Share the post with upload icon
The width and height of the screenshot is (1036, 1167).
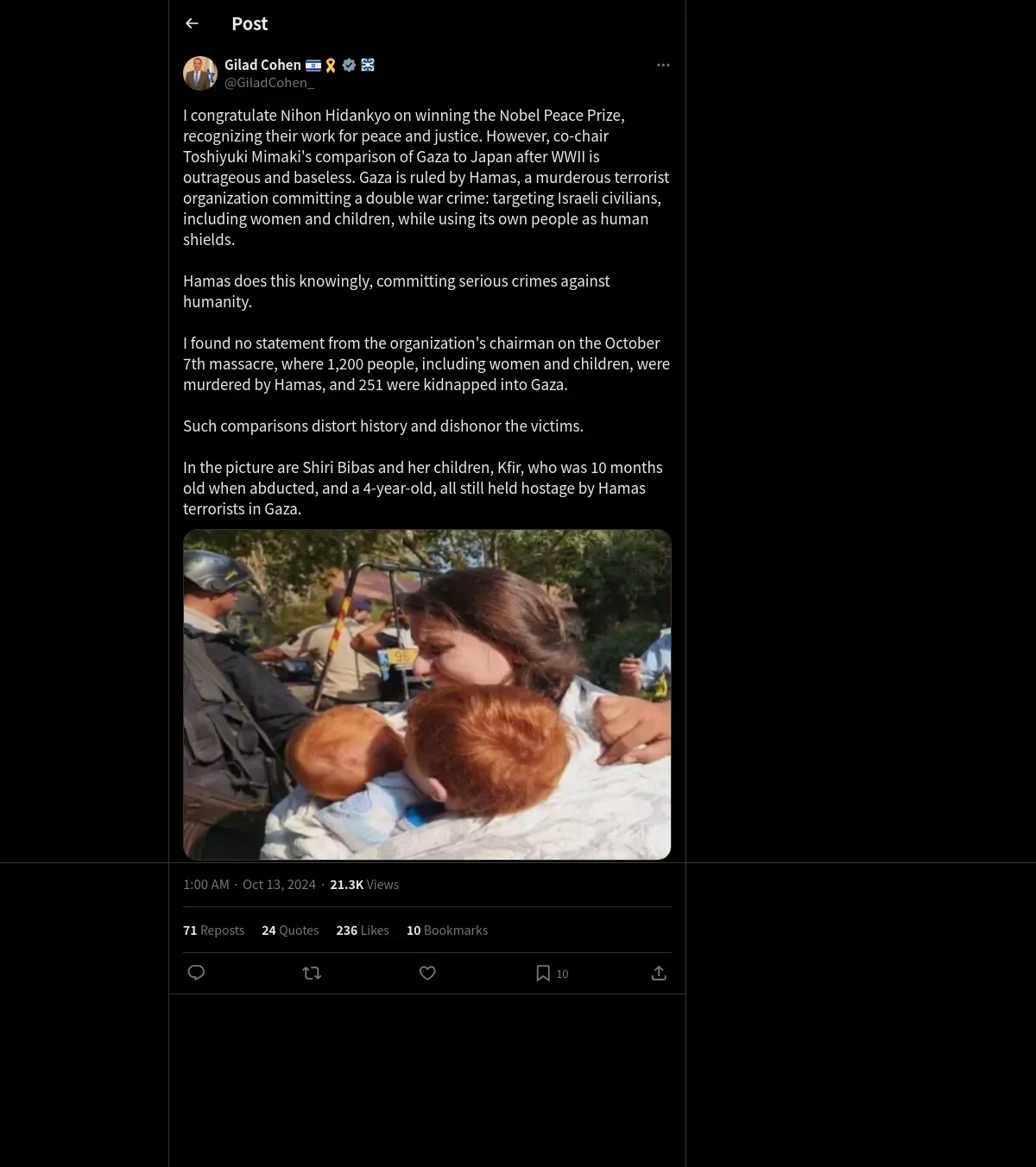[659, 973]
